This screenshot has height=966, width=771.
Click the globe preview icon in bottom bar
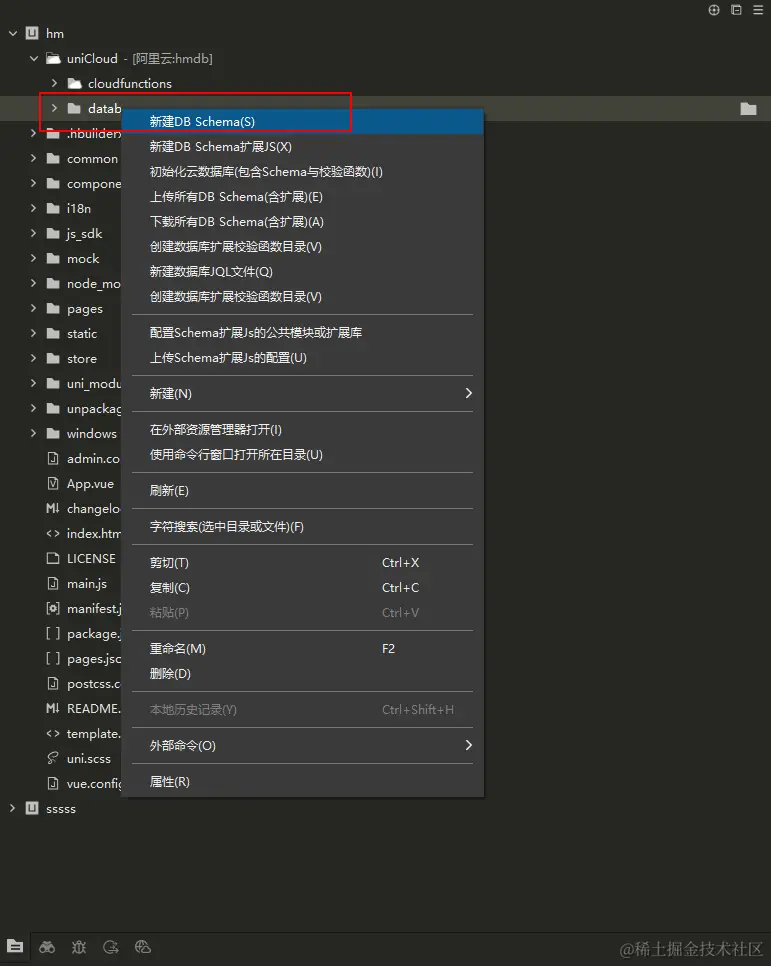coord(143,947)
